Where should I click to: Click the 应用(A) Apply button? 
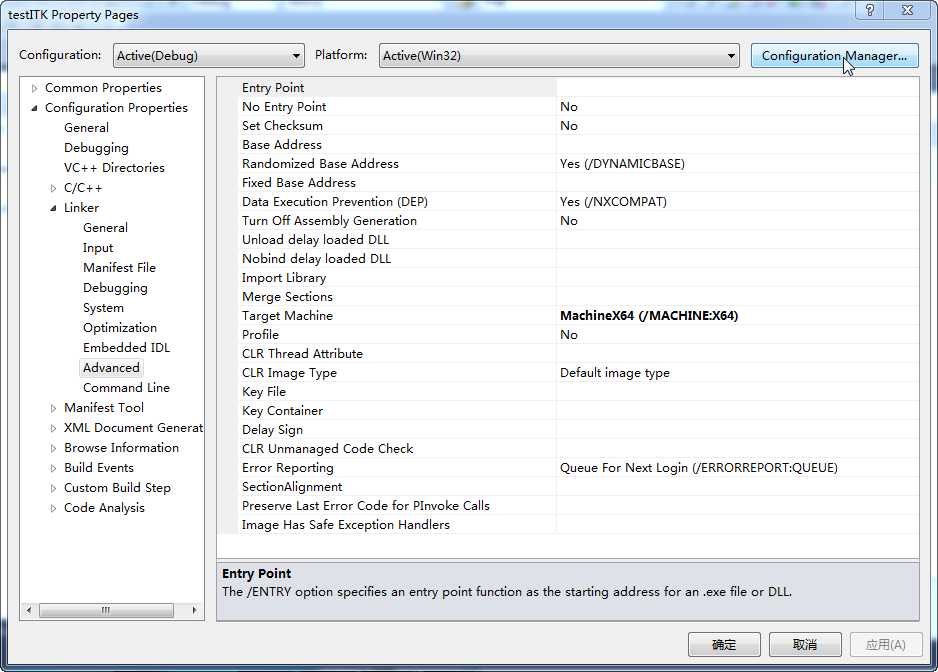coord(885,644)
